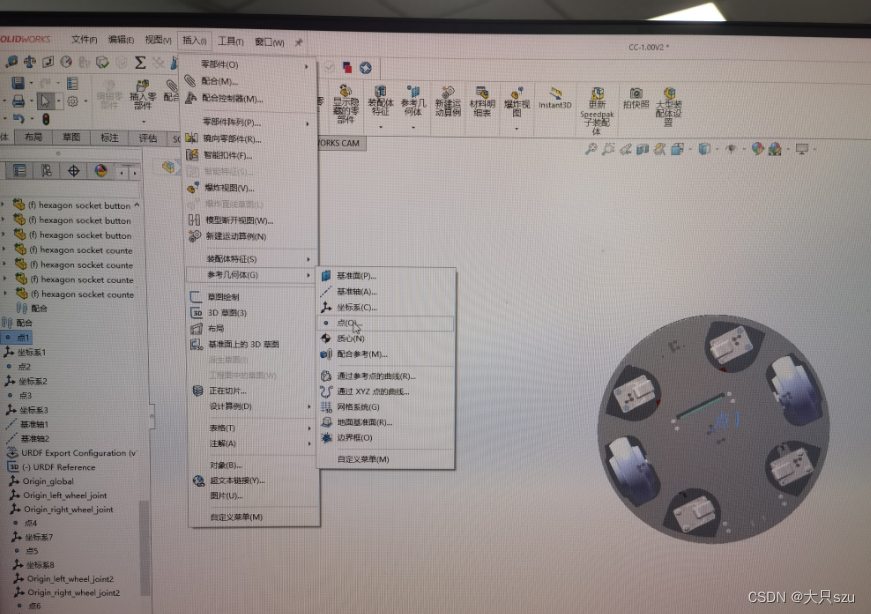Open the 视图(V) menu

pos(158,39)
